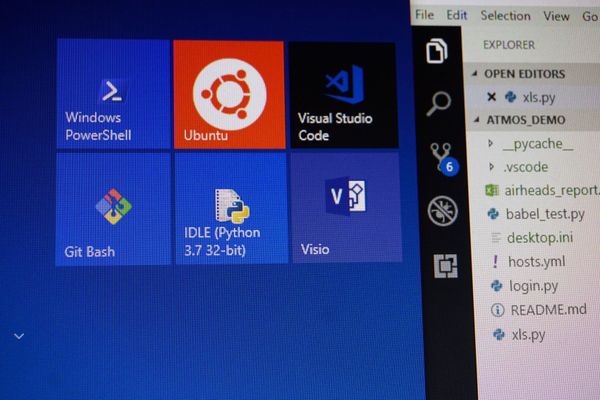Click the EXPLORER panel heading
The height and width of the screenshot is (400, 600).
pyautogui.click(x=509, y=45)
